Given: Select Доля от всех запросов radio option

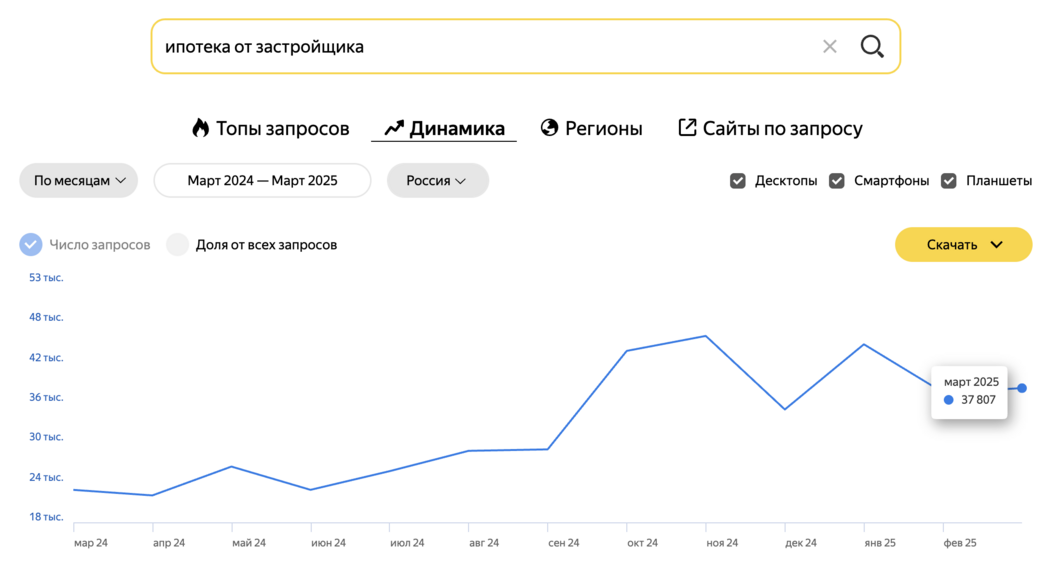Looking at the screenshot, I should (177, 244).
